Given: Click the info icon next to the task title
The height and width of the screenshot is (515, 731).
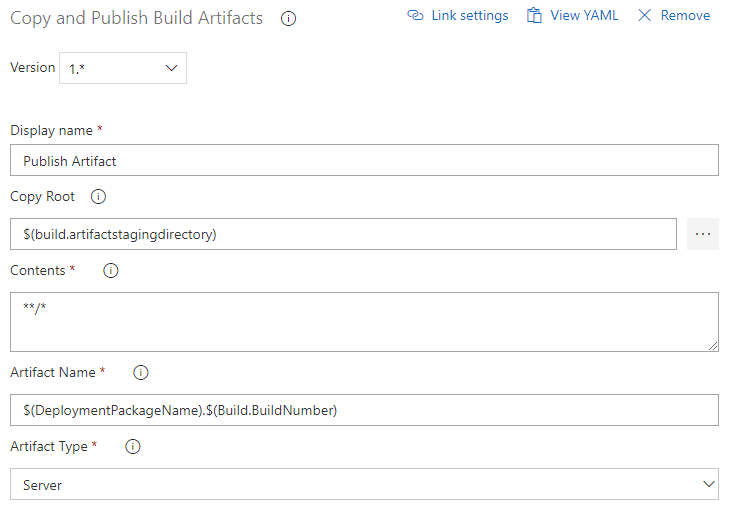Looking at the screenshot, I should 289,18.
